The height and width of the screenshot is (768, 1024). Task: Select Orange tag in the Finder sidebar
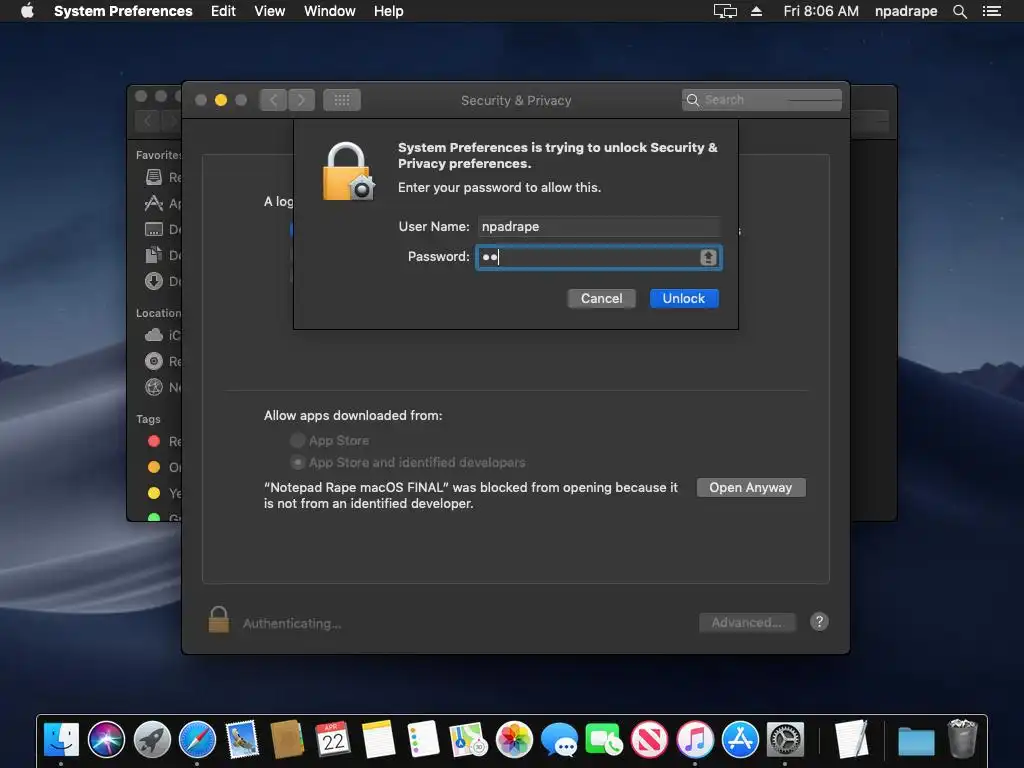163,467
